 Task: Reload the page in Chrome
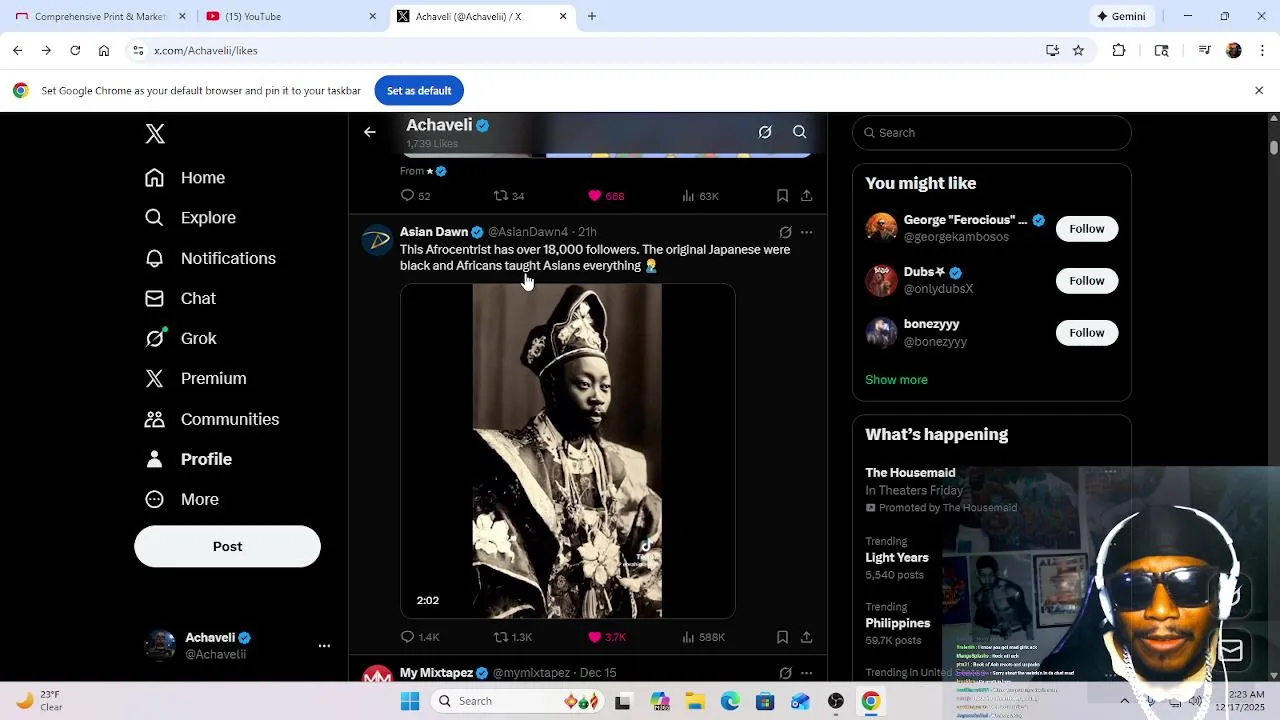pyautogui.click(x=75, y=50)
